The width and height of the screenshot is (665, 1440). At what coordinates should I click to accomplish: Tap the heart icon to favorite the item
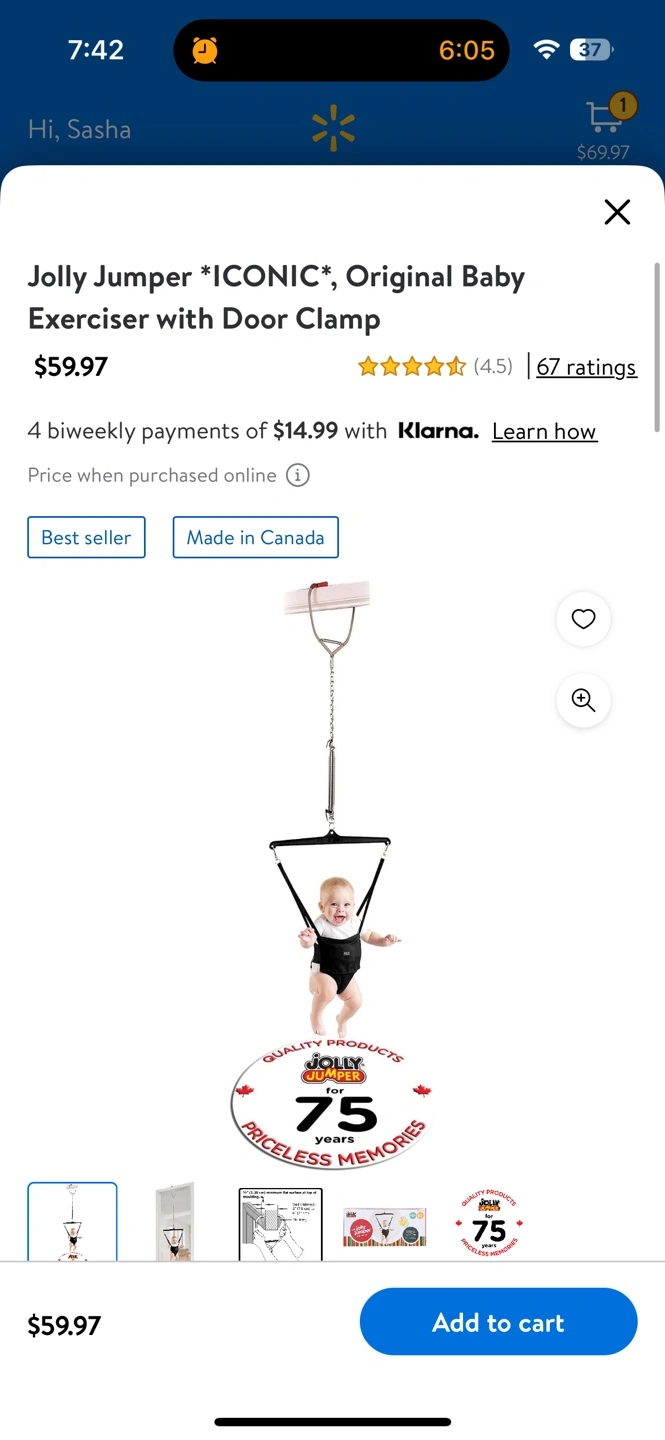583,619
